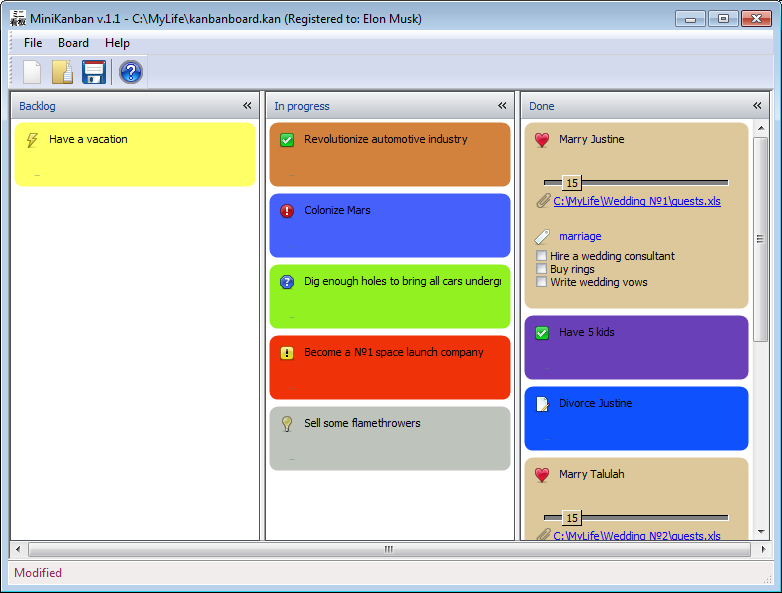This screenshot has width=782, height=593.
Task: Click the marriage tag link
Action: pos(580,236)
